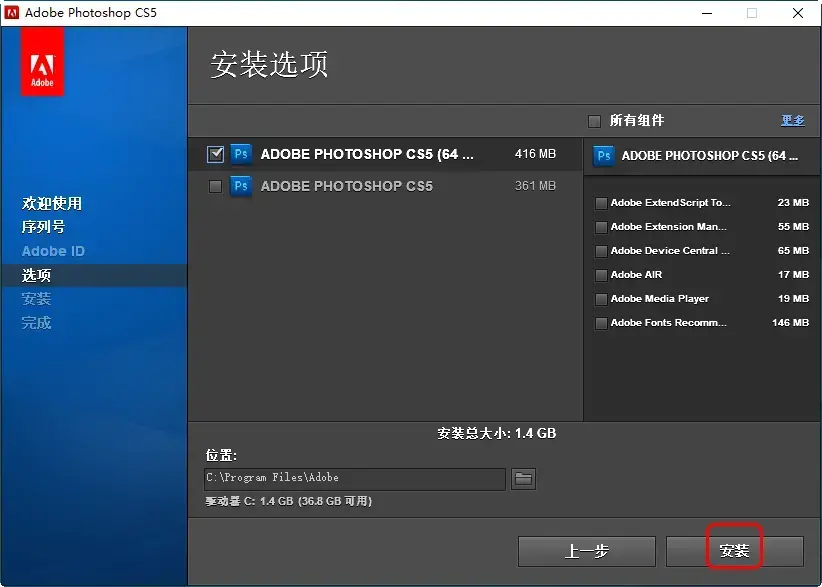This screenshot has width=822, height=587.
Task: Check Adobe AIR component
Action: (x=601, y=275)
